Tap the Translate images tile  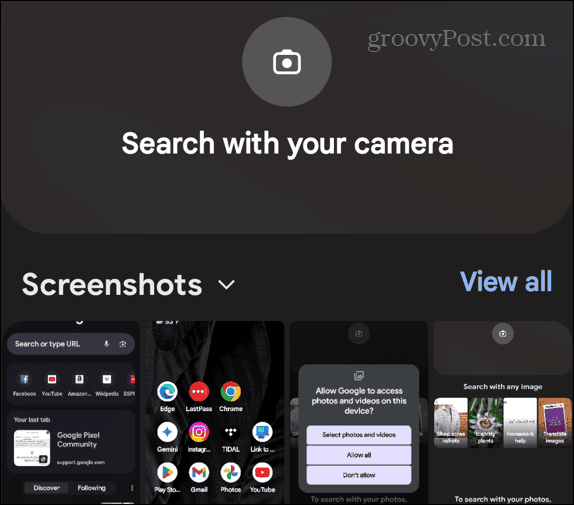555,422
